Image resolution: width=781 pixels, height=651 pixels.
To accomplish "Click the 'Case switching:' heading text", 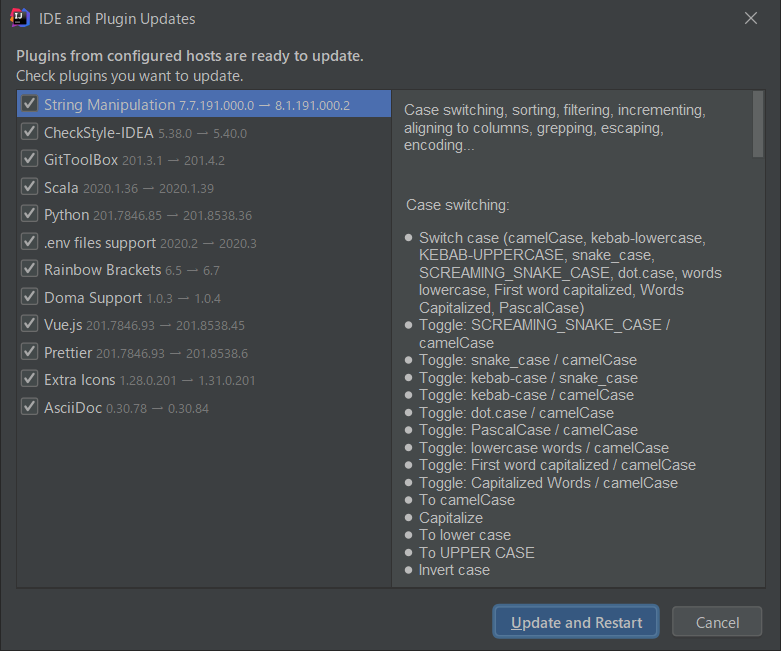I will click(x=458, y=205).
